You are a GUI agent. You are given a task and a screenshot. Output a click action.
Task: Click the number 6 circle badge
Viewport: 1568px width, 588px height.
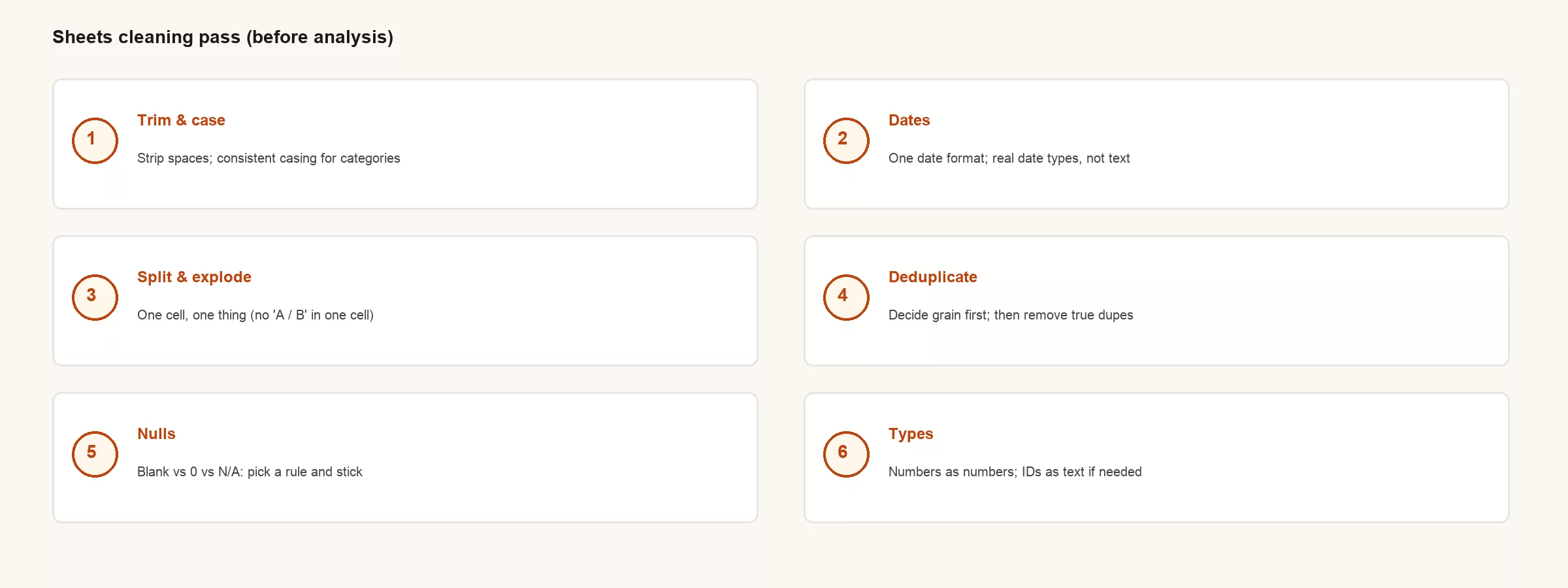[x=846, y=454]
